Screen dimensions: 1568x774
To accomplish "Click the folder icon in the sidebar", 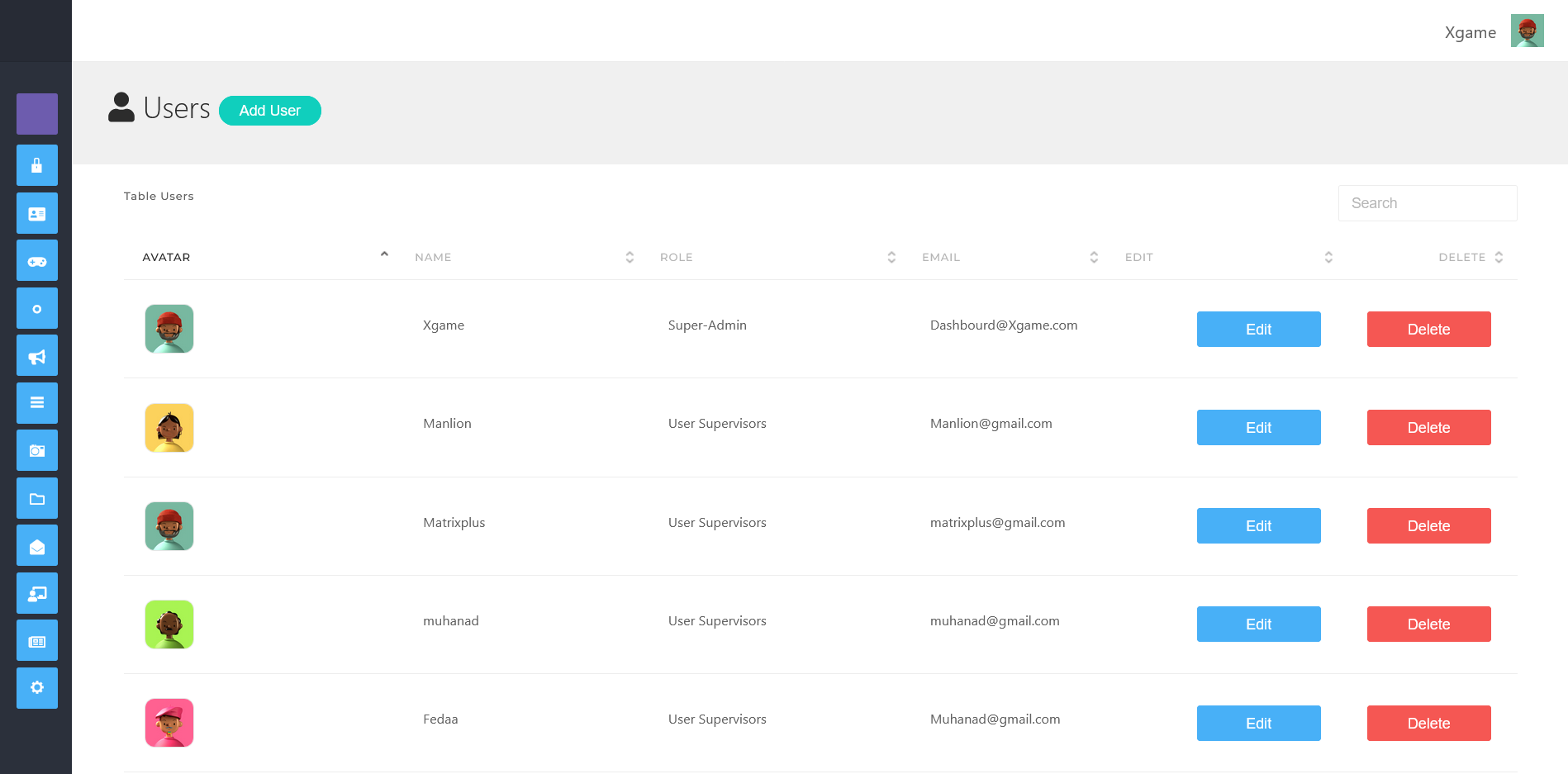I will [36, 498].
